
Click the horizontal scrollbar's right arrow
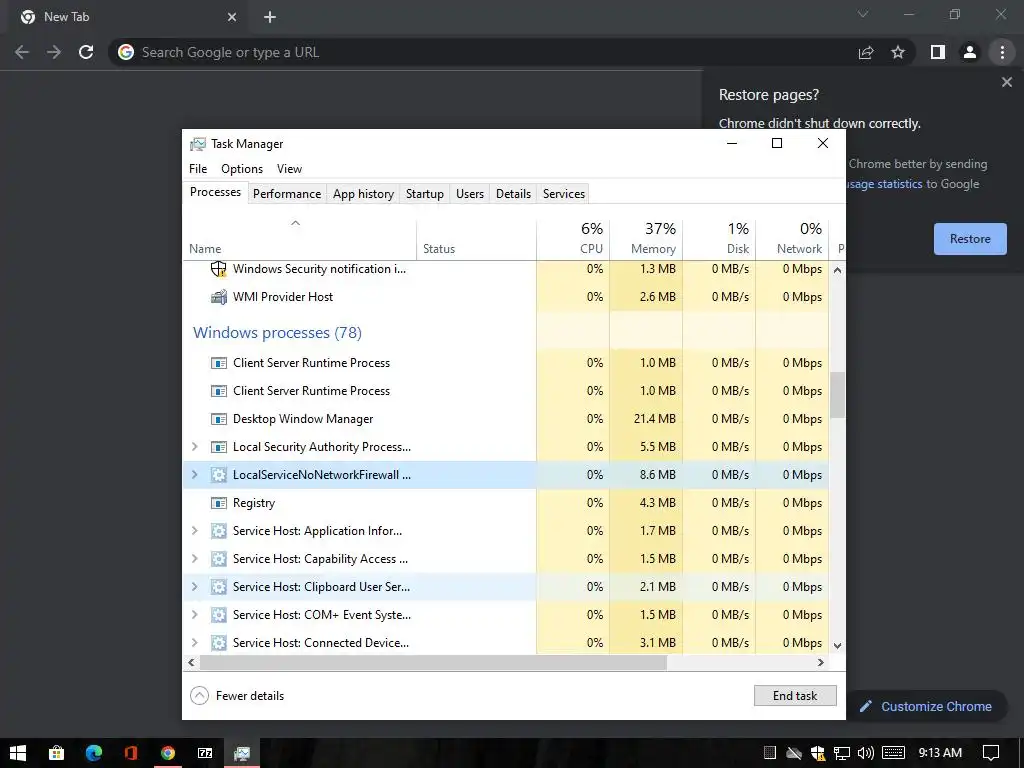pyautogui.click(x=821, y=662)
